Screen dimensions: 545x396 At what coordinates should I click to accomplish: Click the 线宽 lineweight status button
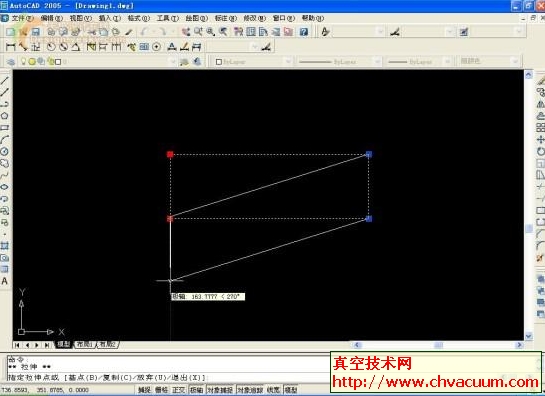[274, 390]
